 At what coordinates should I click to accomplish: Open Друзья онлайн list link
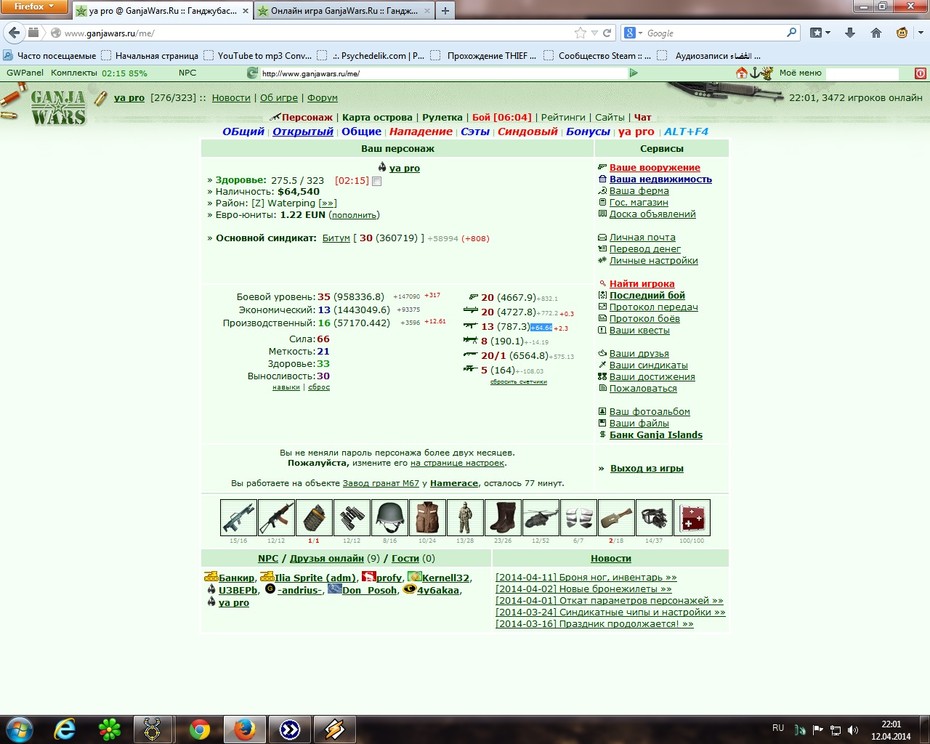(x=327, y=558)
